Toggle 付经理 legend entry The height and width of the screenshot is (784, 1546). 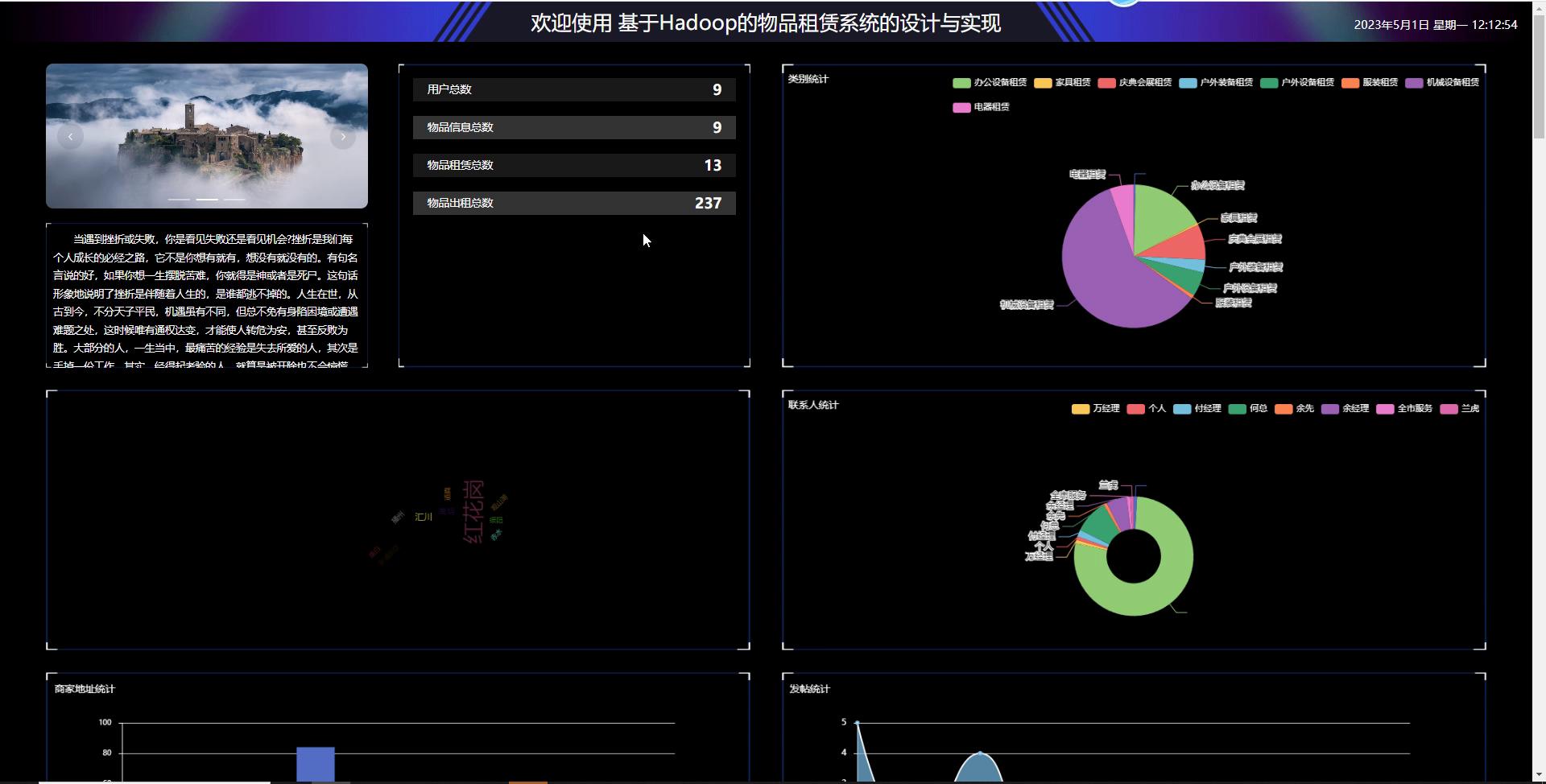pyautogui.click(x=1197, y=409)
